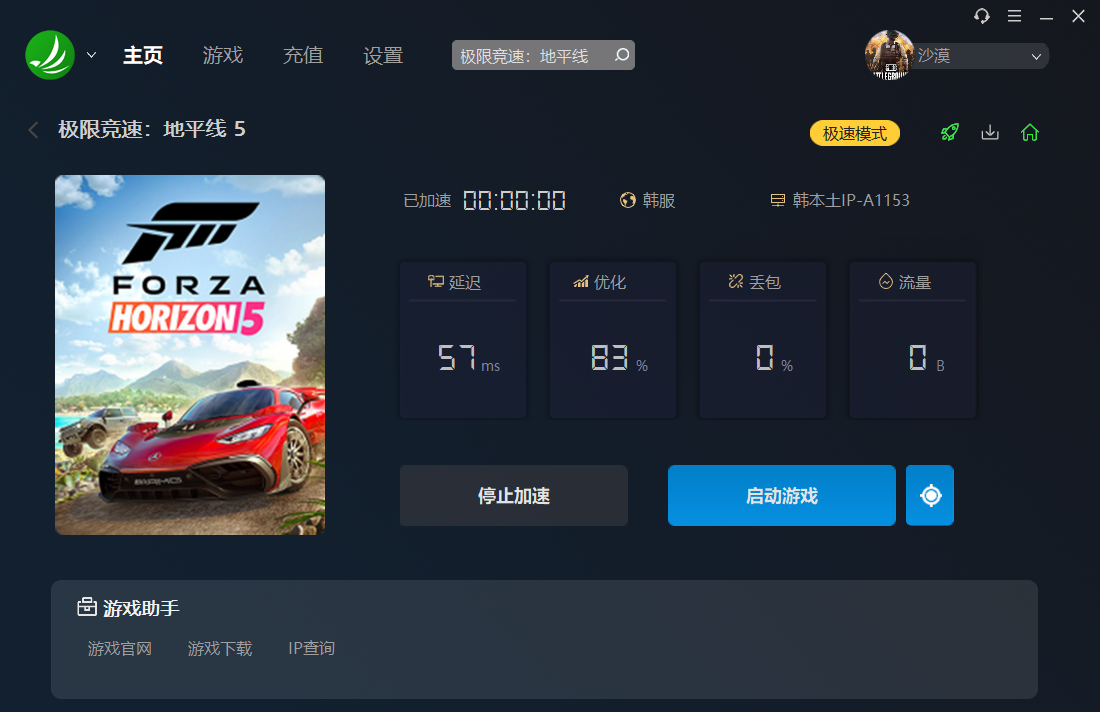This screenshot has height=712, width=1100.
Task: Click the search magnifier icon
Action: 621,55
